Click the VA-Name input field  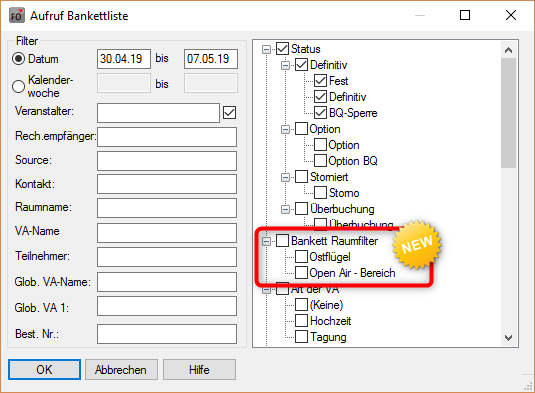coord(167,233)
